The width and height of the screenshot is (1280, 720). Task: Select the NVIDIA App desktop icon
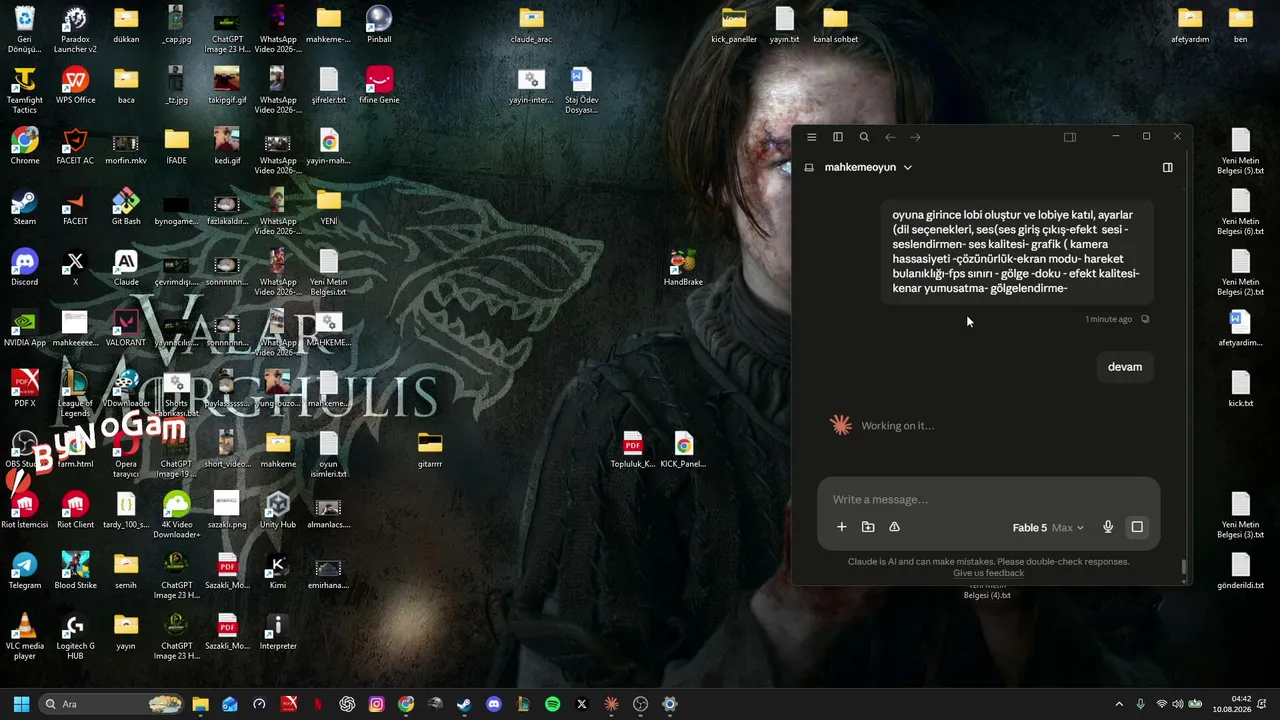click(25, 329)
